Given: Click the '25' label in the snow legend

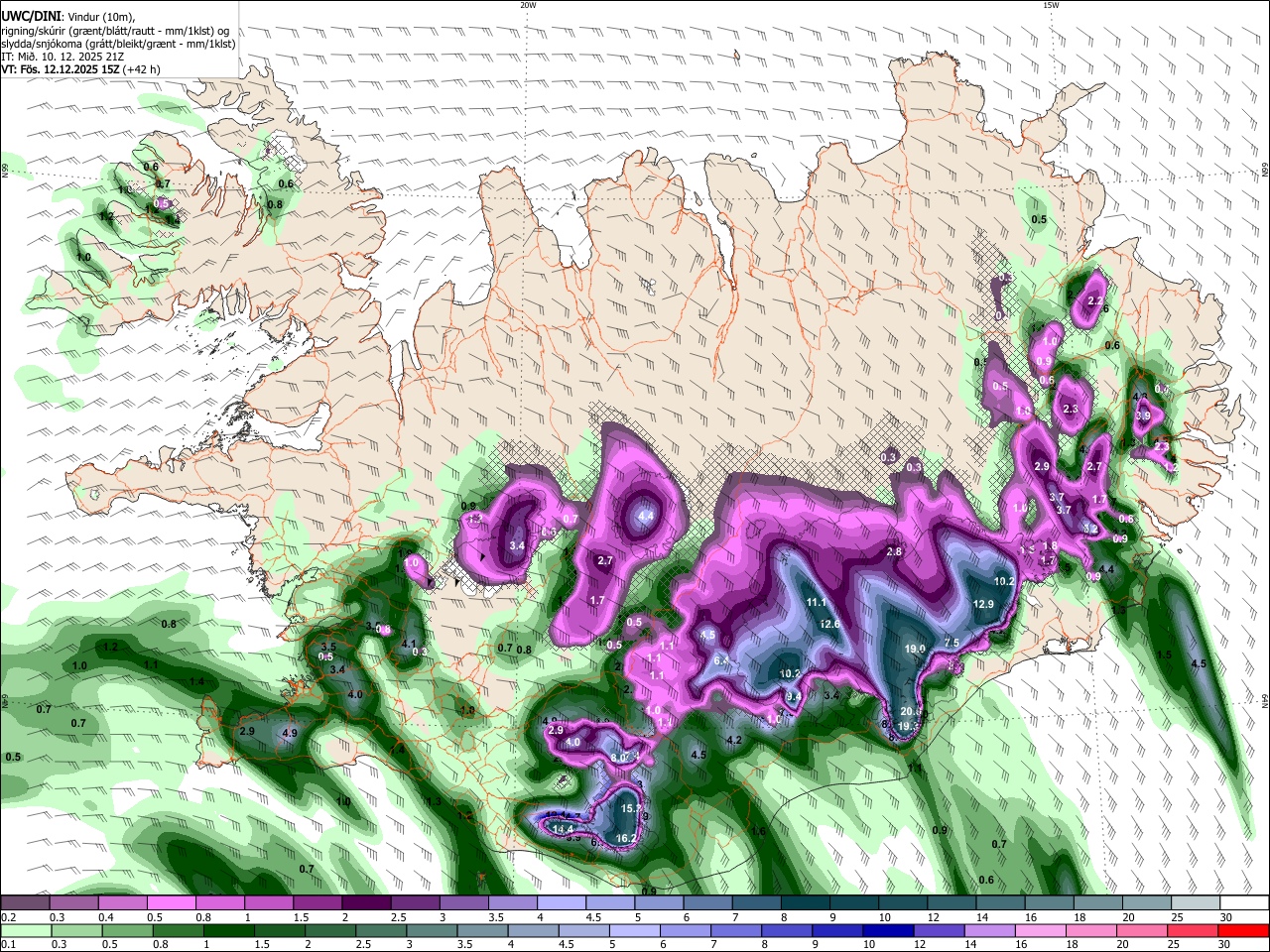Looking at the screenshot, I should pyautogui.click(x=1178, y=917).
